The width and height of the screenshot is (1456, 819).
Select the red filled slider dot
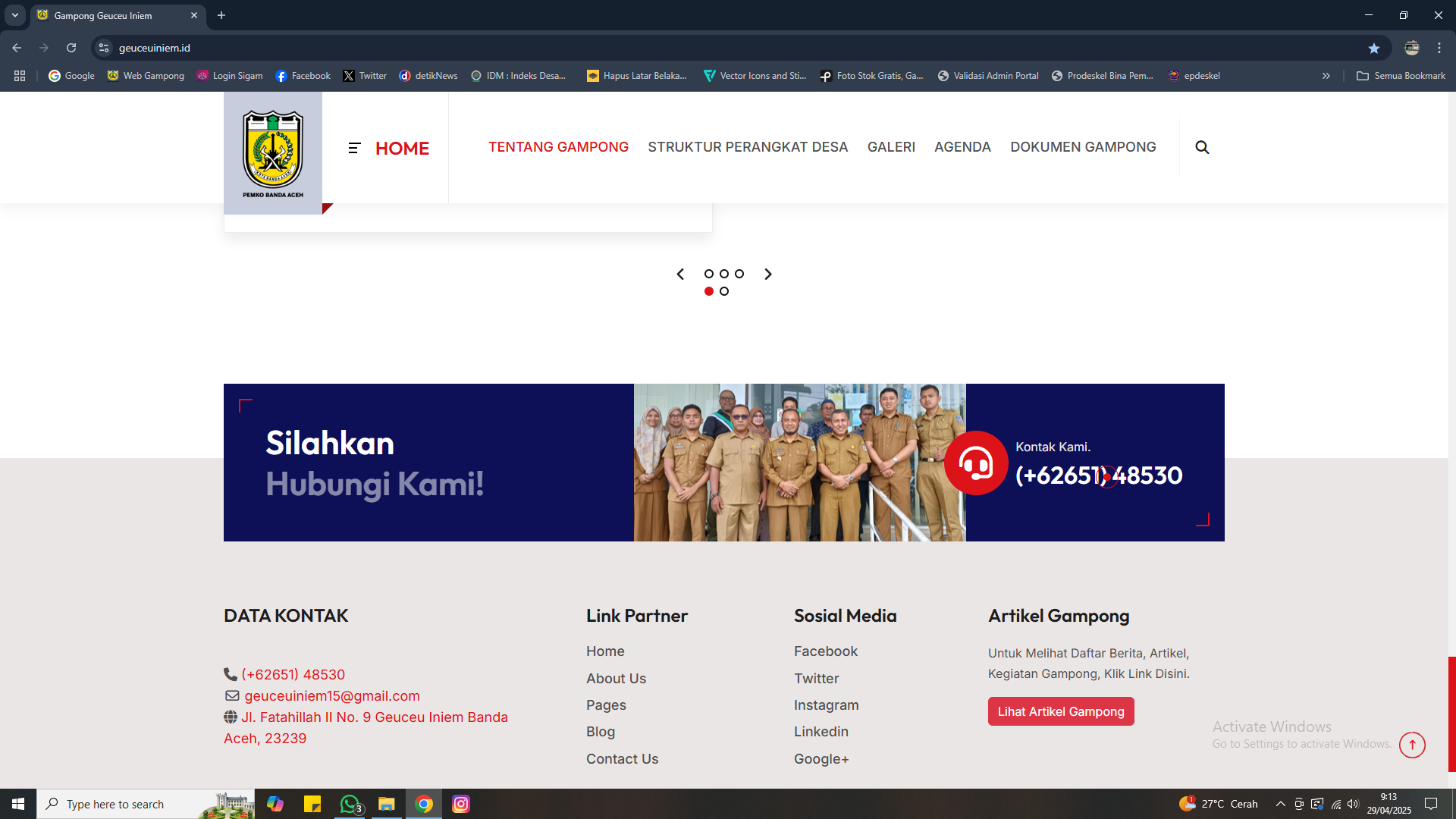click(x=709, y=291)
